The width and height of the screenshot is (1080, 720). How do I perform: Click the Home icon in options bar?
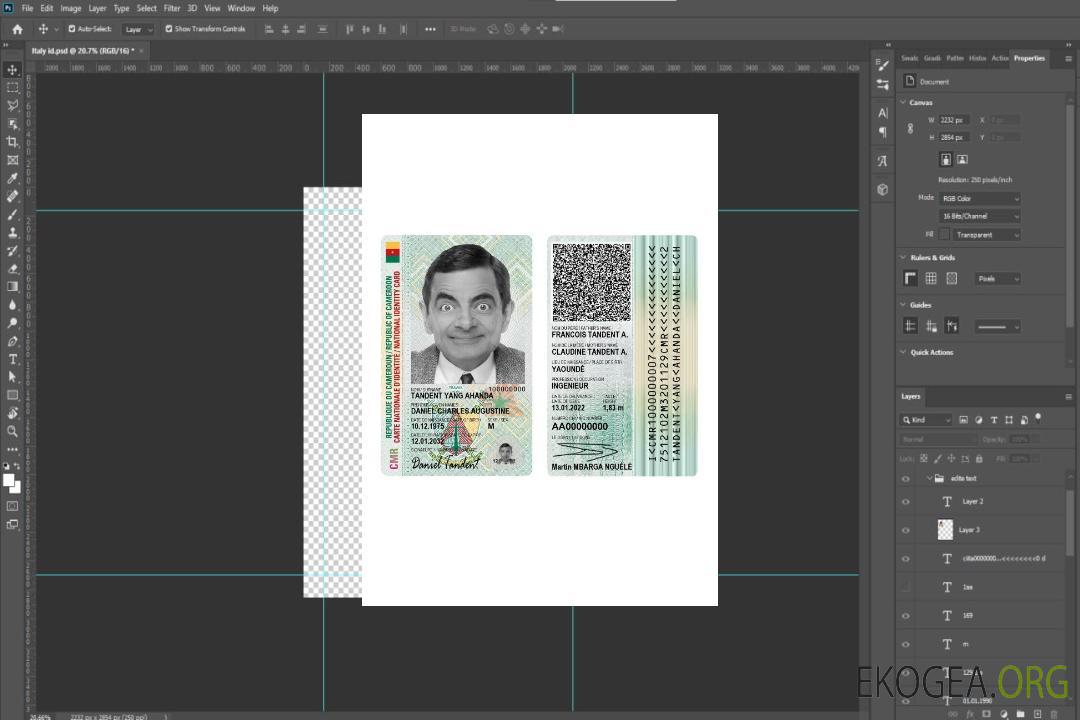pos(17,29)
